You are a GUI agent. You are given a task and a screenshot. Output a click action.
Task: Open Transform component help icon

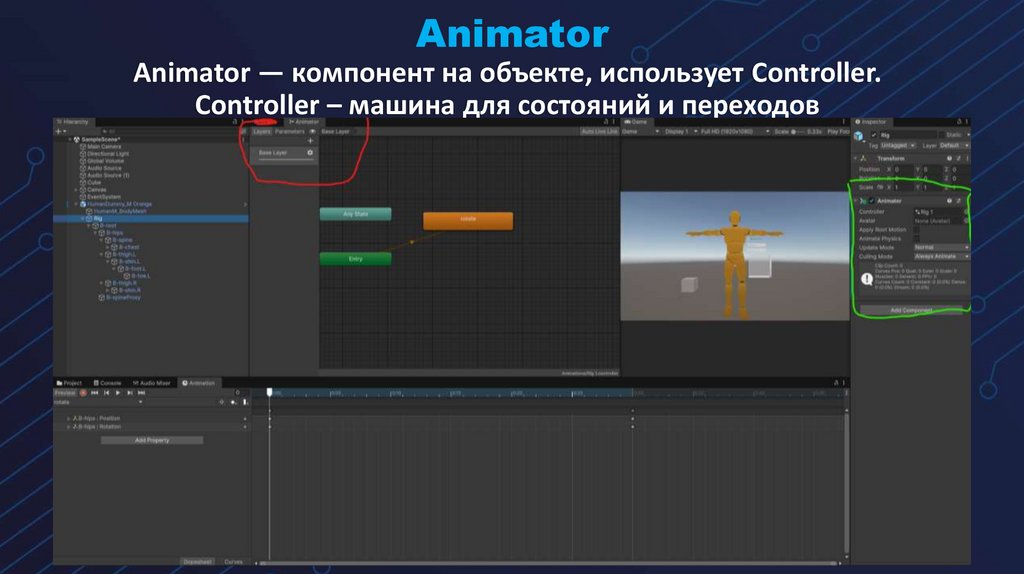coord(949,159)
